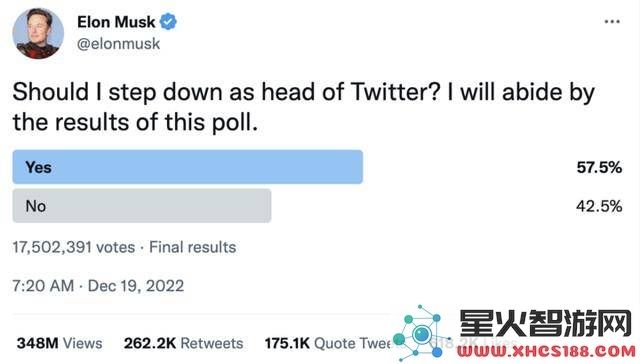Click the 星火智游网 watermark text

546,323
